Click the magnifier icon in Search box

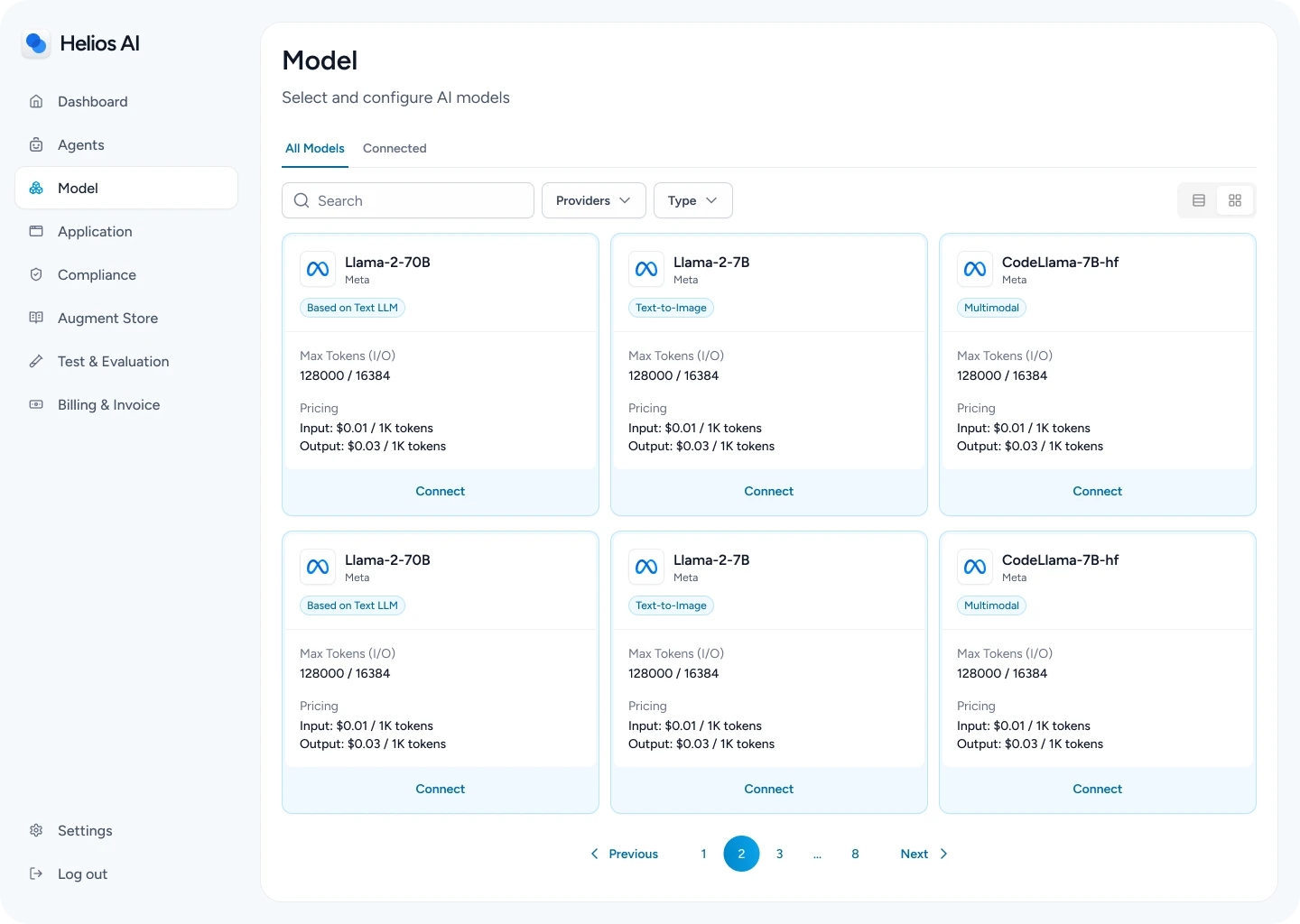tap(302, 200)
